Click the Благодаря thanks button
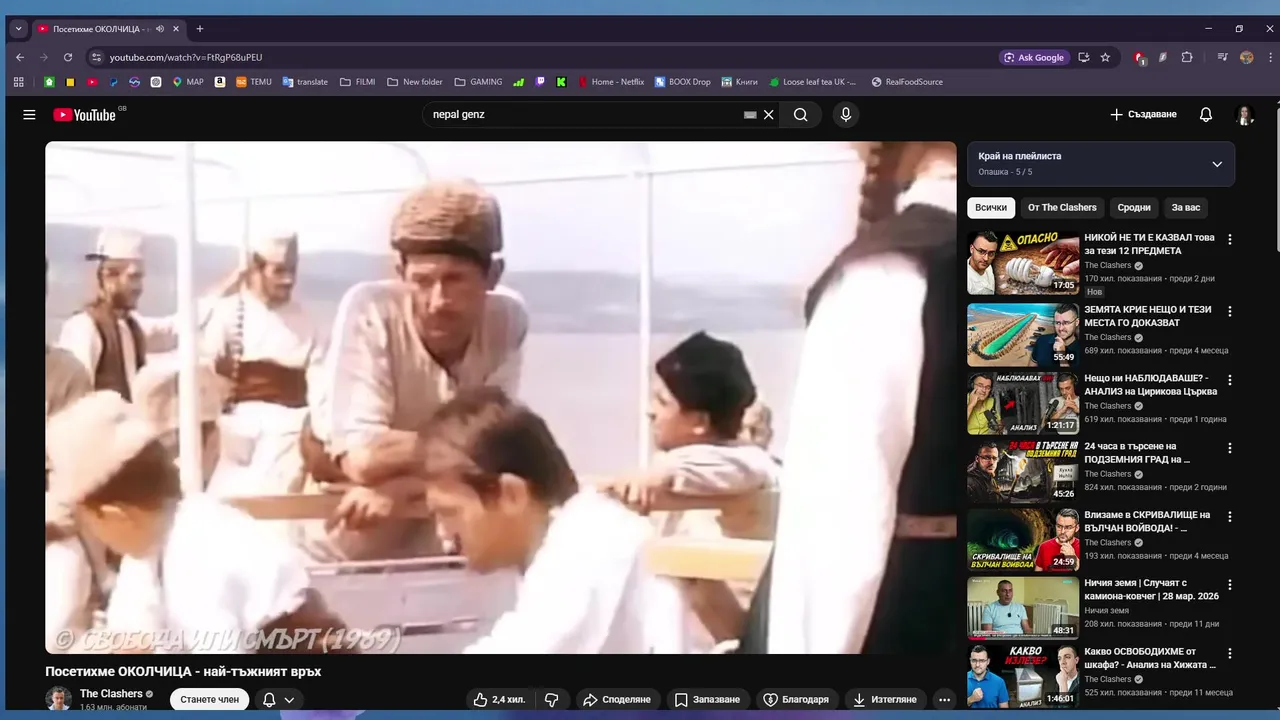Viewport: 1280px width, 720px height. coord(796,700)
